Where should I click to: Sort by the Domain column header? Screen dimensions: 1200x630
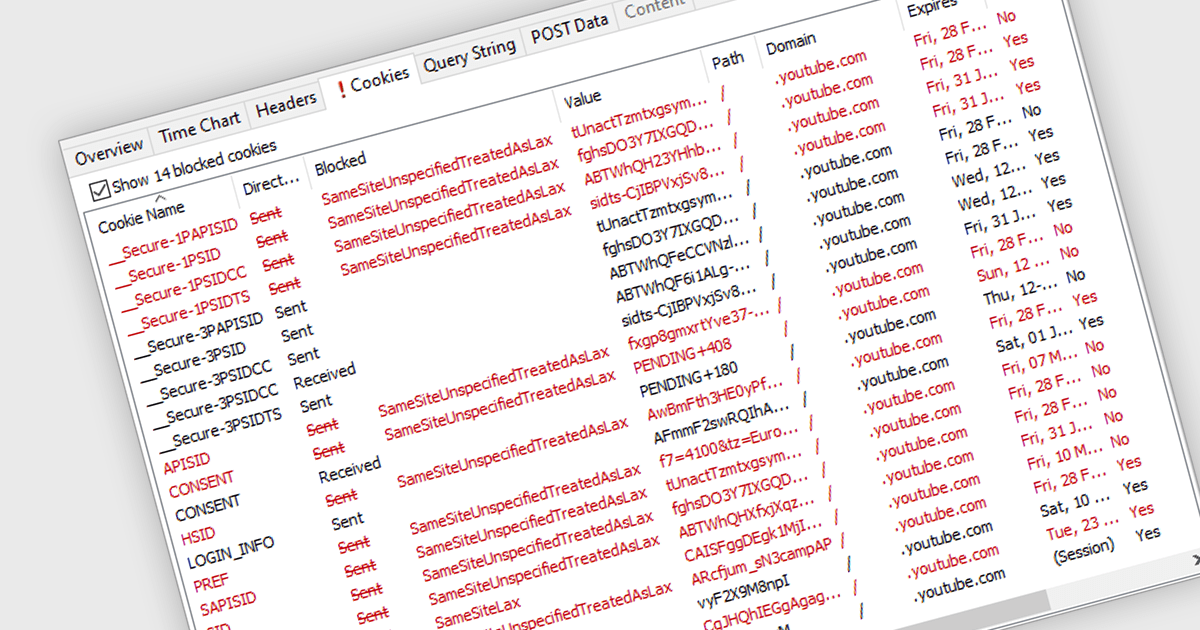click(791, 44)
